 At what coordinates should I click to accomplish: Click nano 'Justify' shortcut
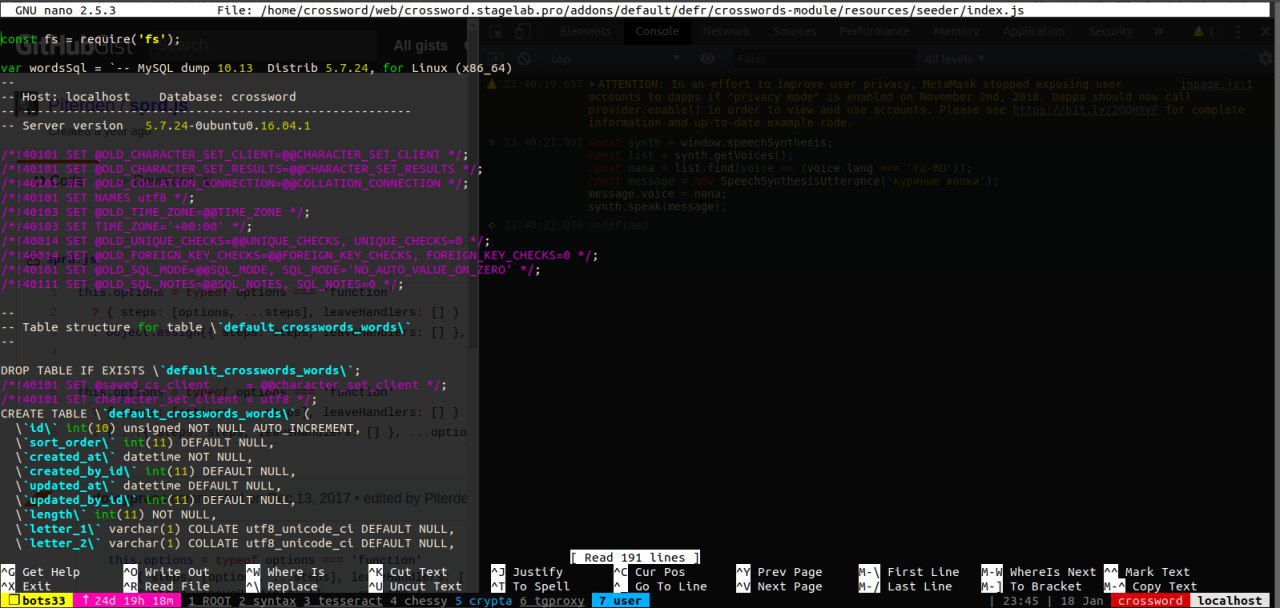527,572
